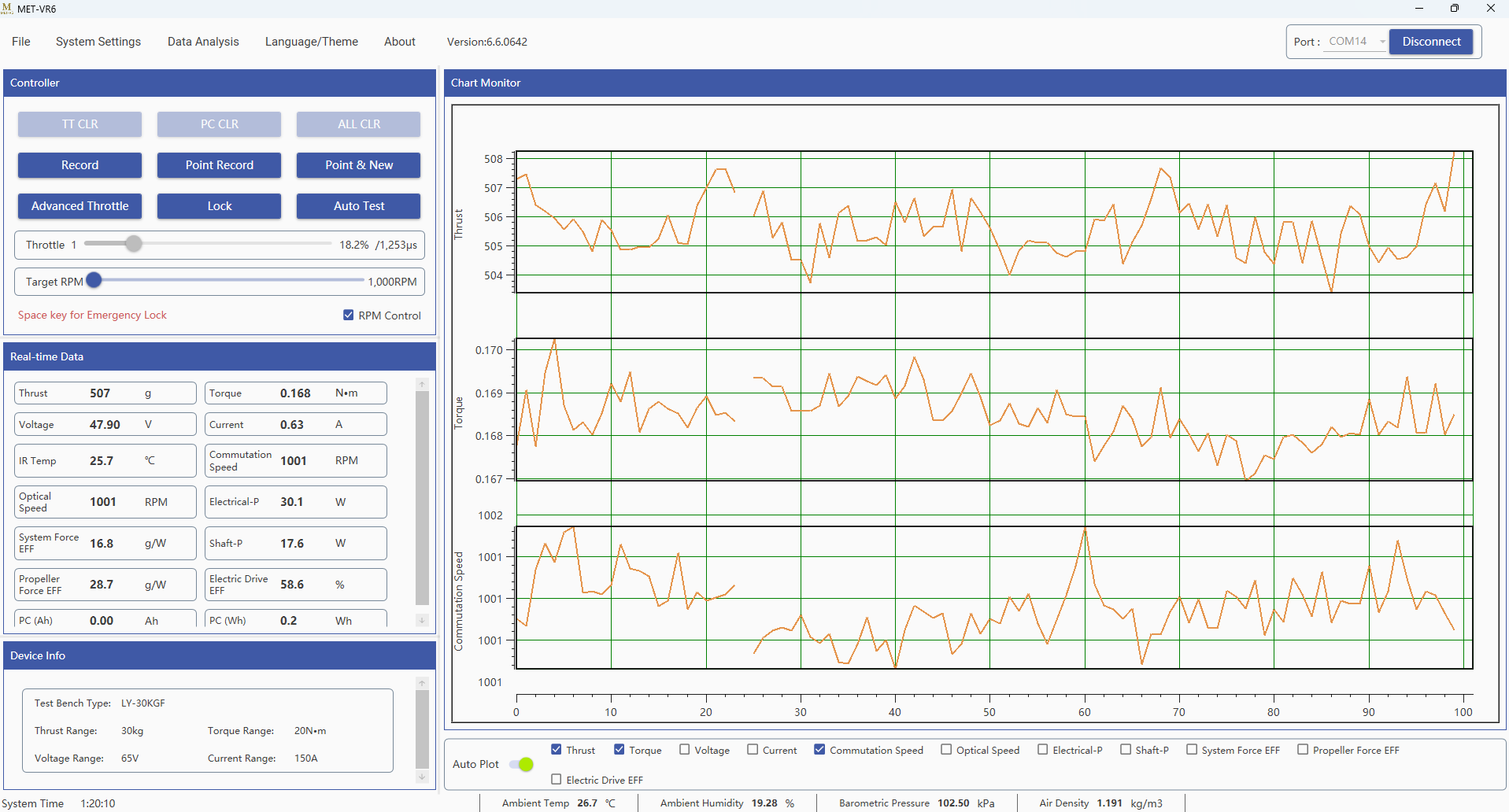The width and height of the screenshot is (1509, 812).
Task: Open the Data Analysis menu
Action: [x=203, y=42]
